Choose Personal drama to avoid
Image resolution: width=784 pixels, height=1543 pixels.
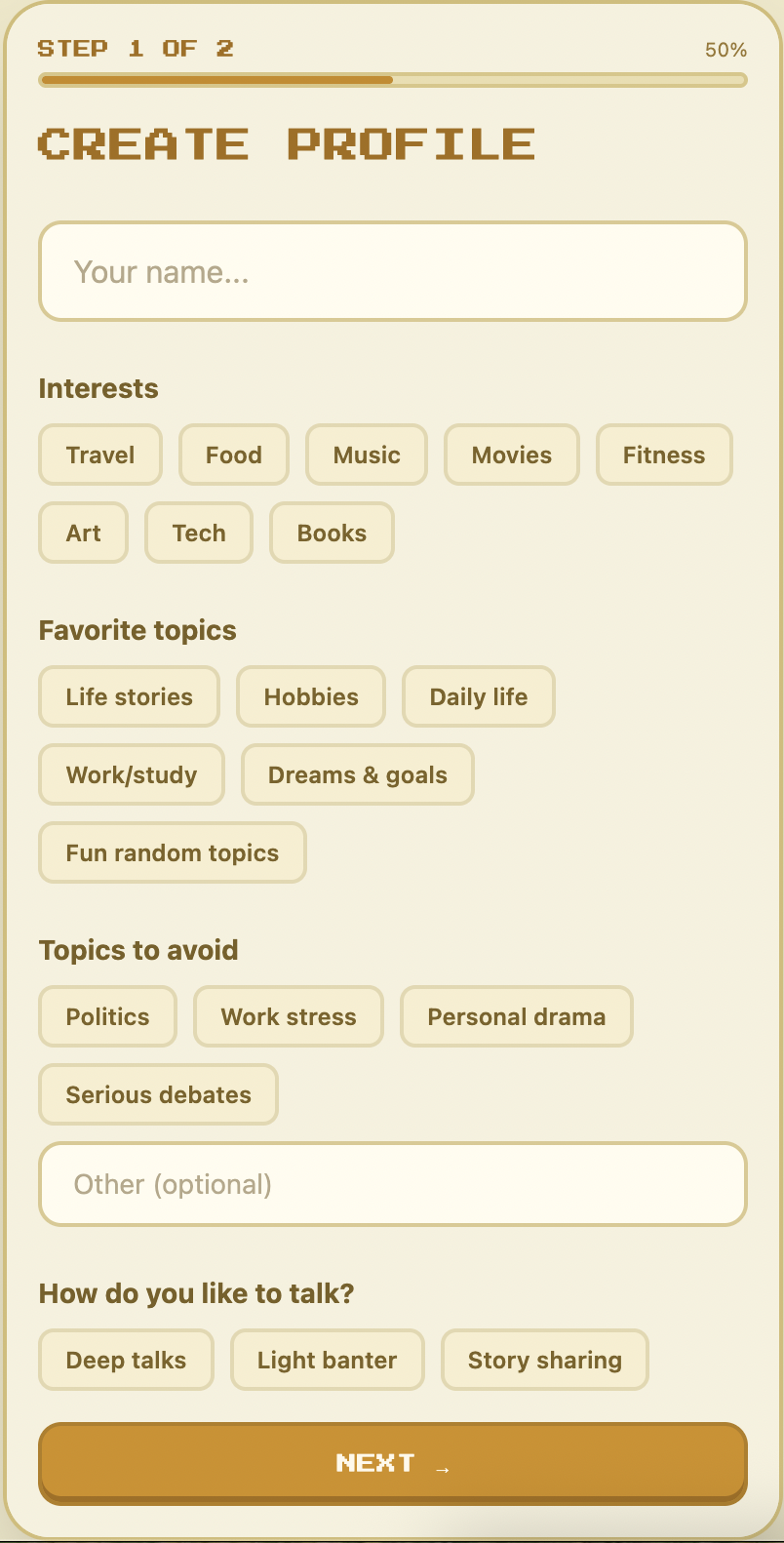517,1016
